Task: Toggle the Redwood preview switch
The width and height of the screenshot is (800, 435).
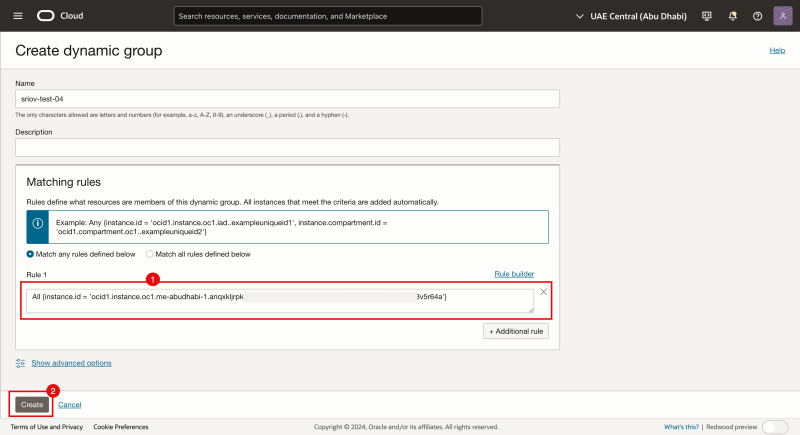Action: [x=774, y=427]
